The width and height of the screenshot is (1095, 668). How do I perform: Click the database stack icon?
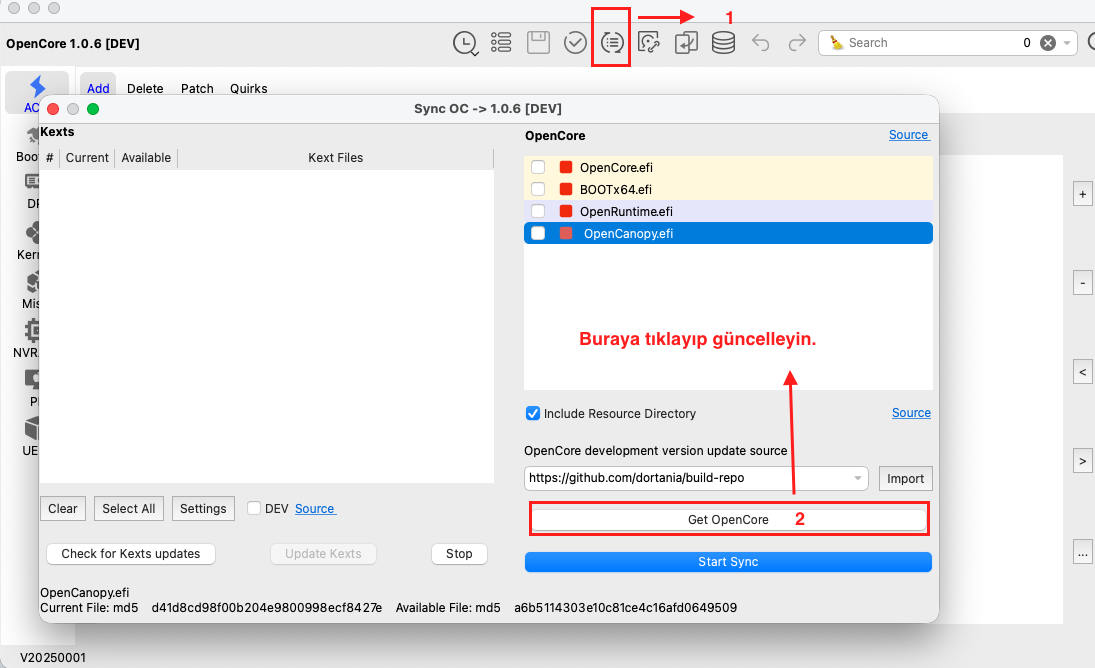click(x=723, y=43)
